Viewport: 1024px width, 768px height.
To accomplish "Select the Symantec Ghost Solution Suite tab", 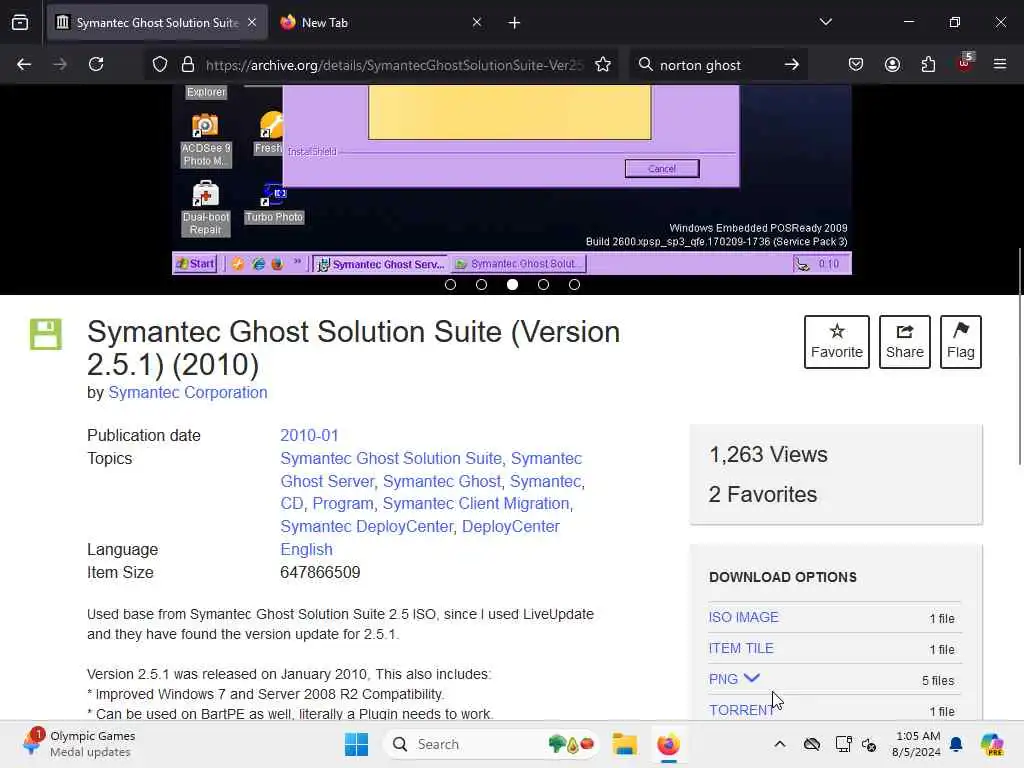I will [x=157, y=23].
